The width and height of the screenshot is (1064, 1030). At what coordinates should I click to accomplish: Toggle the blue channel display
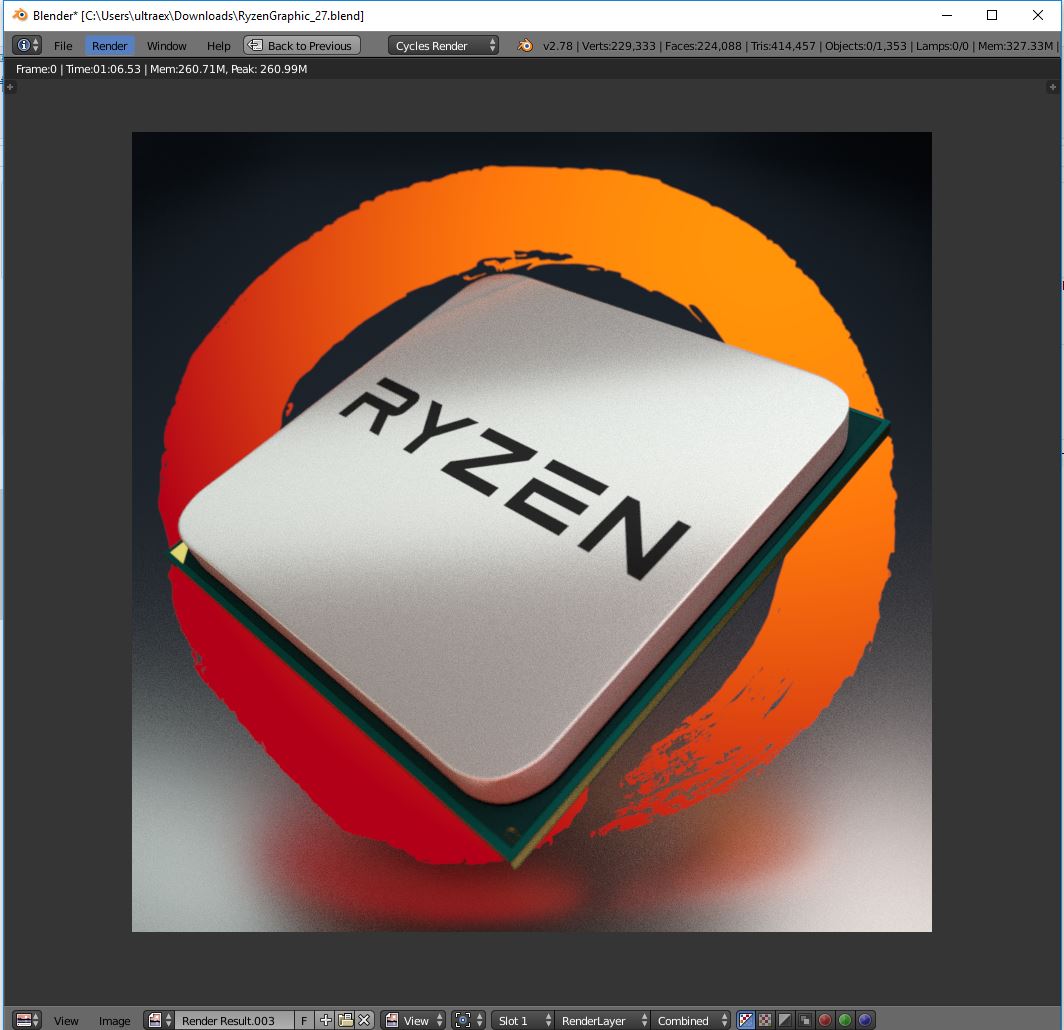point(864,1020)
